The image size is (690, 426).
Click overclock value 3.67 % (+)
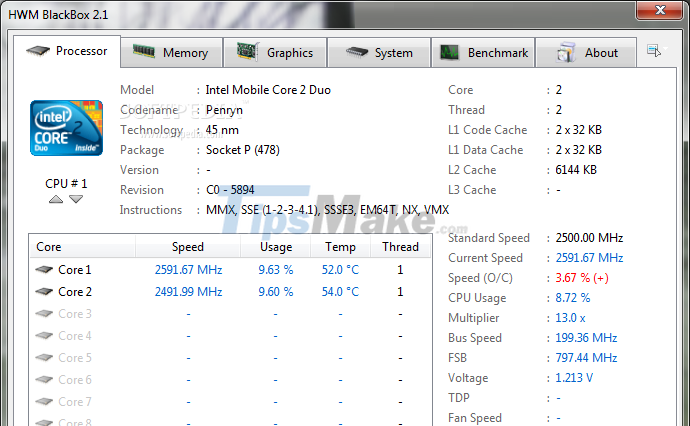(x=582, y=278)
